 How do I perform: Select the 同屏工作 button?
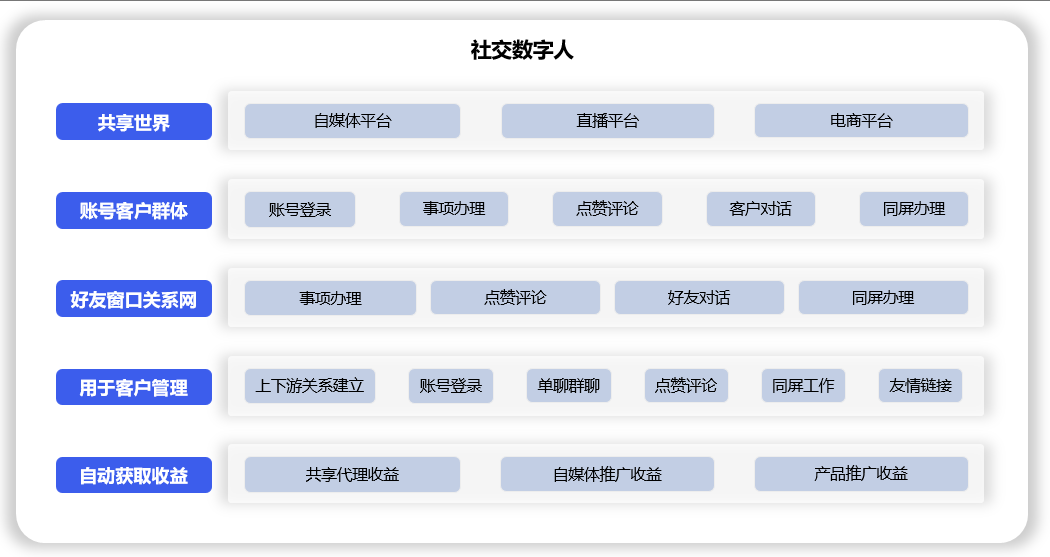(803, 386)
